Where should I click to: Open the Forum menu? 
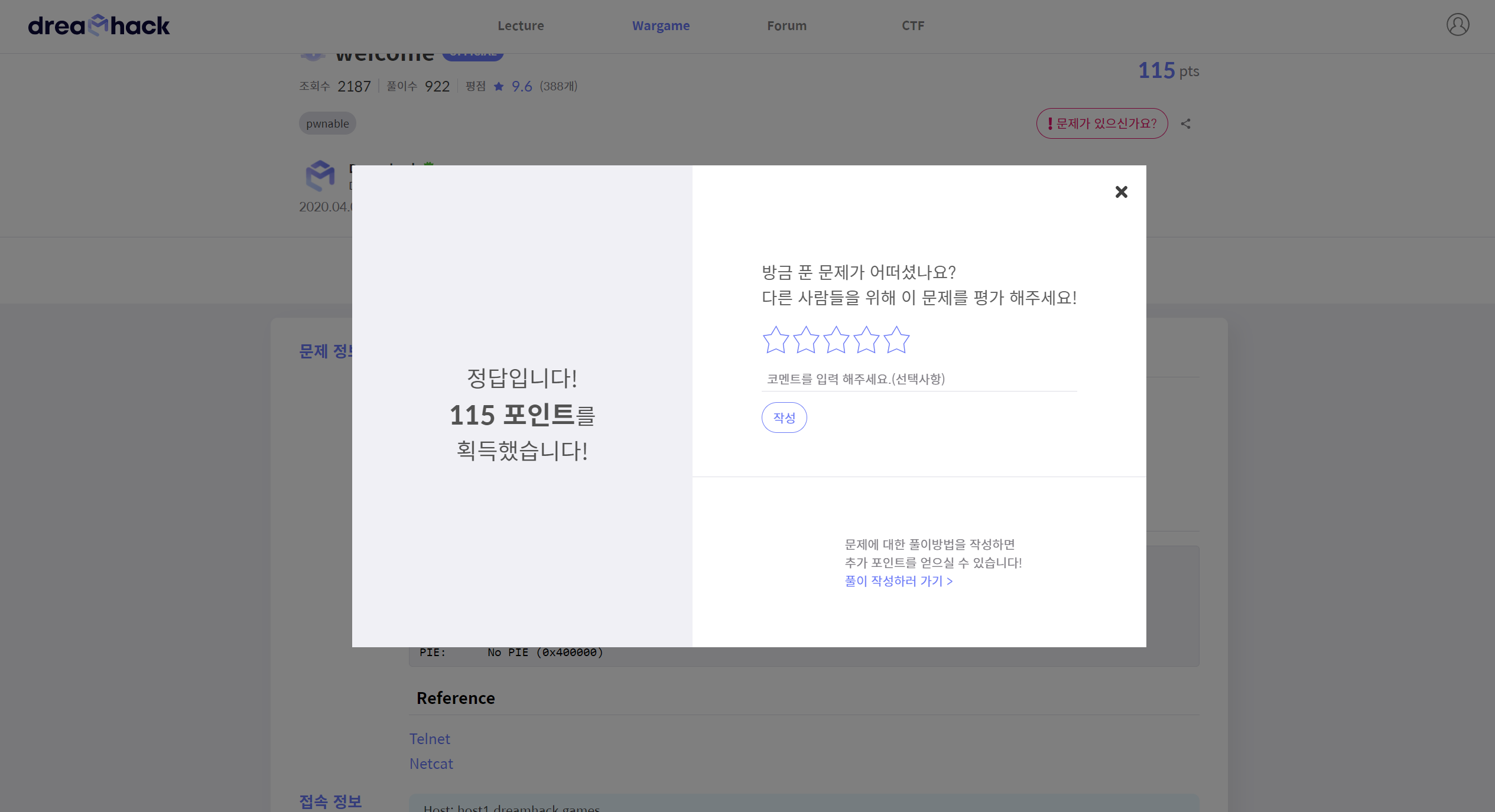786,26
